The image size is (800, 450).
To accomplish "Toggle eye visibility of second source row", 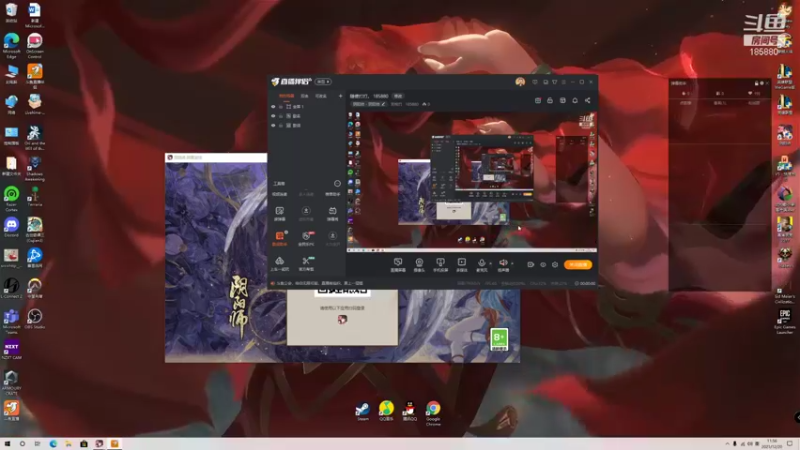I will (273, 116).
